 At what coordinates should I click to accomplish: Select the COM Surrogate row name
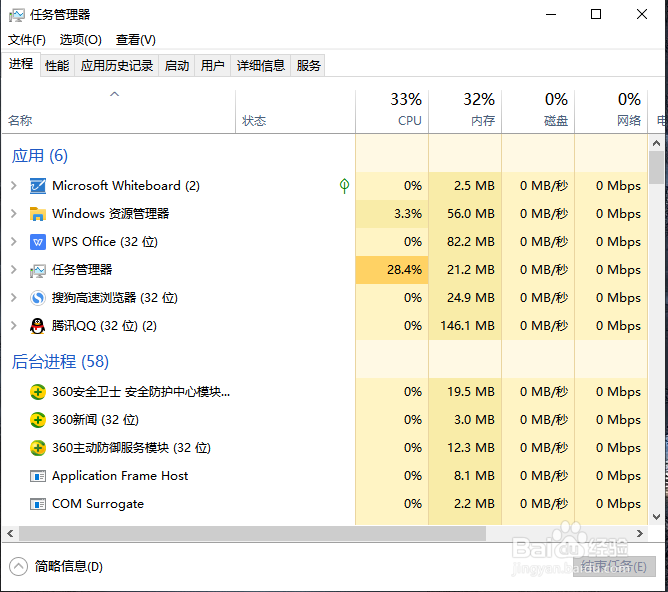98,504
